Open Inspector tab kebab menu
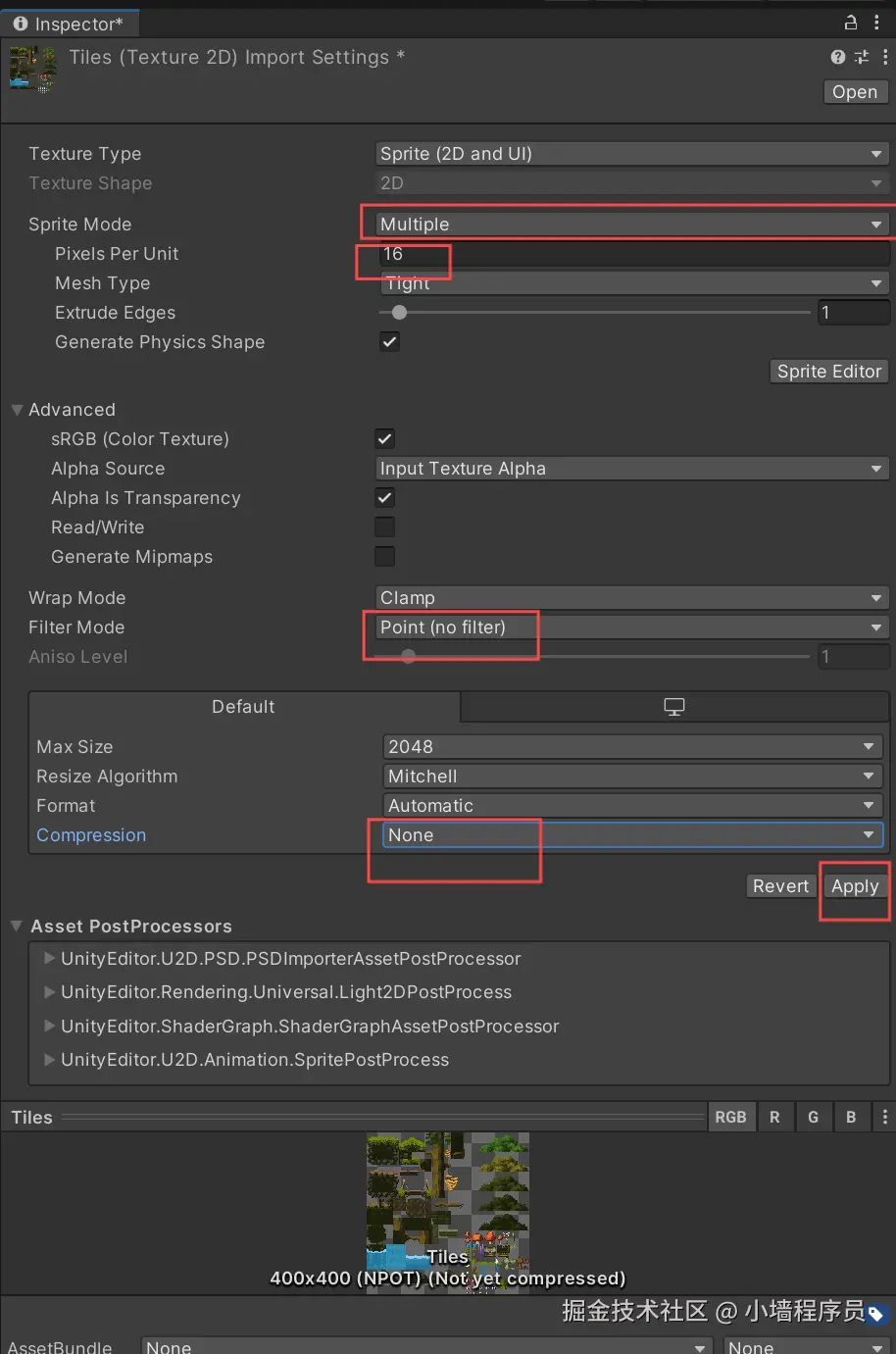Screen dimensions: 896x1354 [876, 22]
